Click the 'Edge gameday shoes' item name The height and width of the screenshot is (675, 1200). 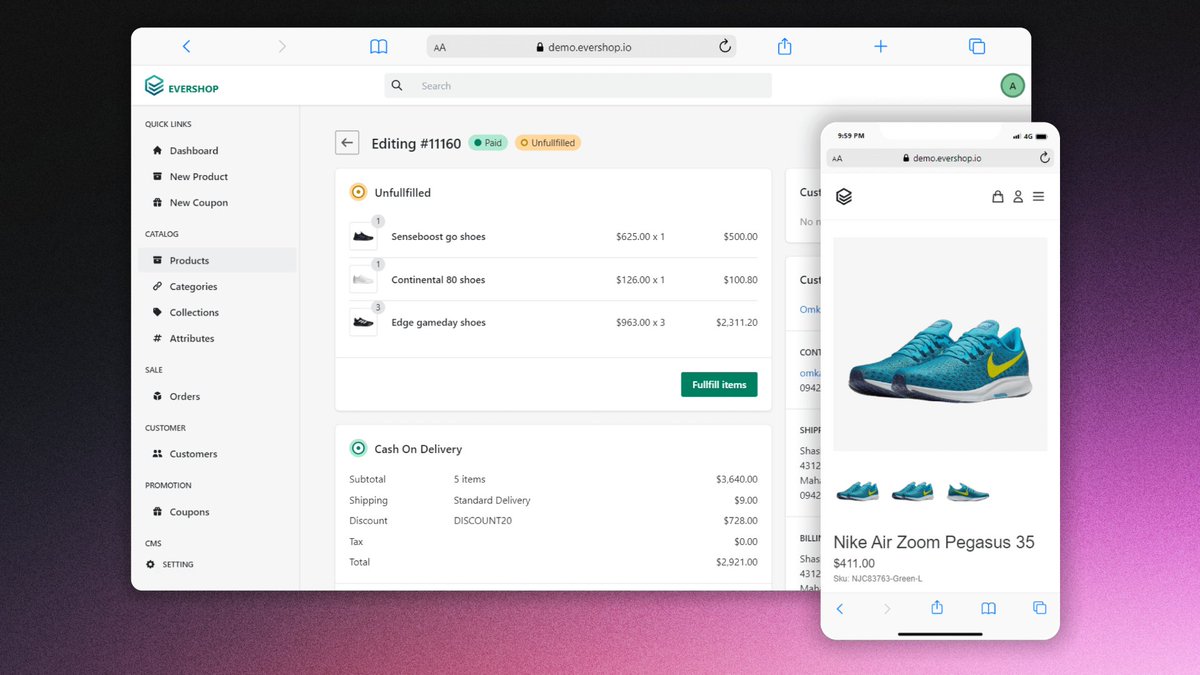tap(438, 323)
